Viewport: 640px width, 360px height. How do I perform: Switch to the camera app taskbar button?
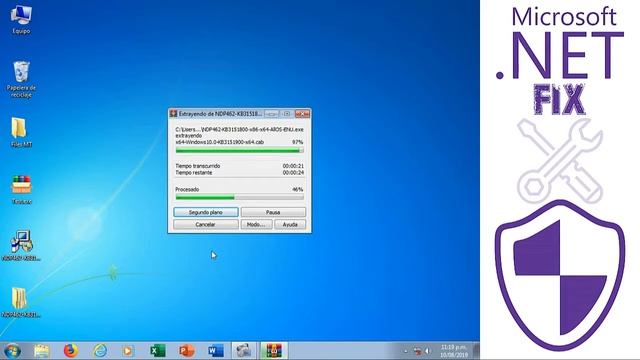tap(244, 351)
